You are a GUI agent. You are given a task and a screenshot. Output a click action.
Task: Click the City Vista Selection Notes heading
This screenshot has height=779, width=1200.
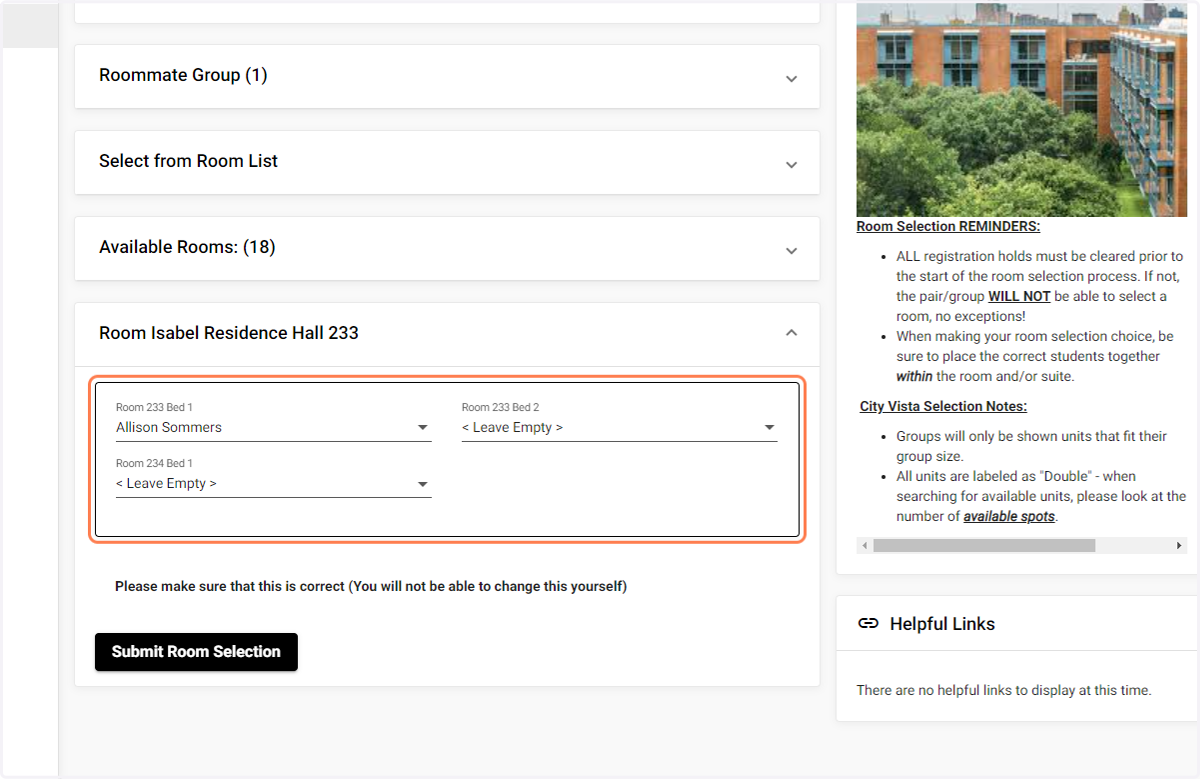click(943, 406)
